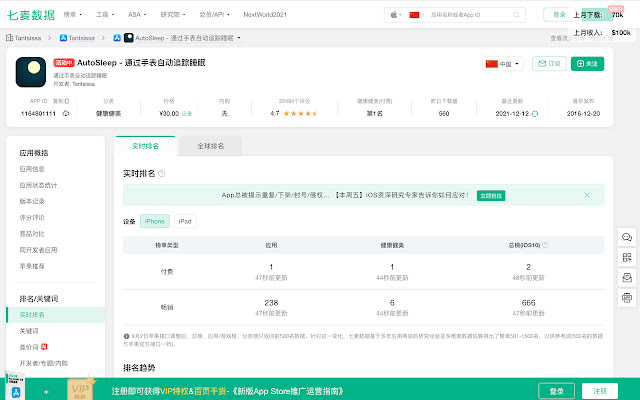This screenshot has height=400, width=640.
Task: Expand the AutoSleep breadcrumb dropdown arrow
Action: [x=239, y=38]
